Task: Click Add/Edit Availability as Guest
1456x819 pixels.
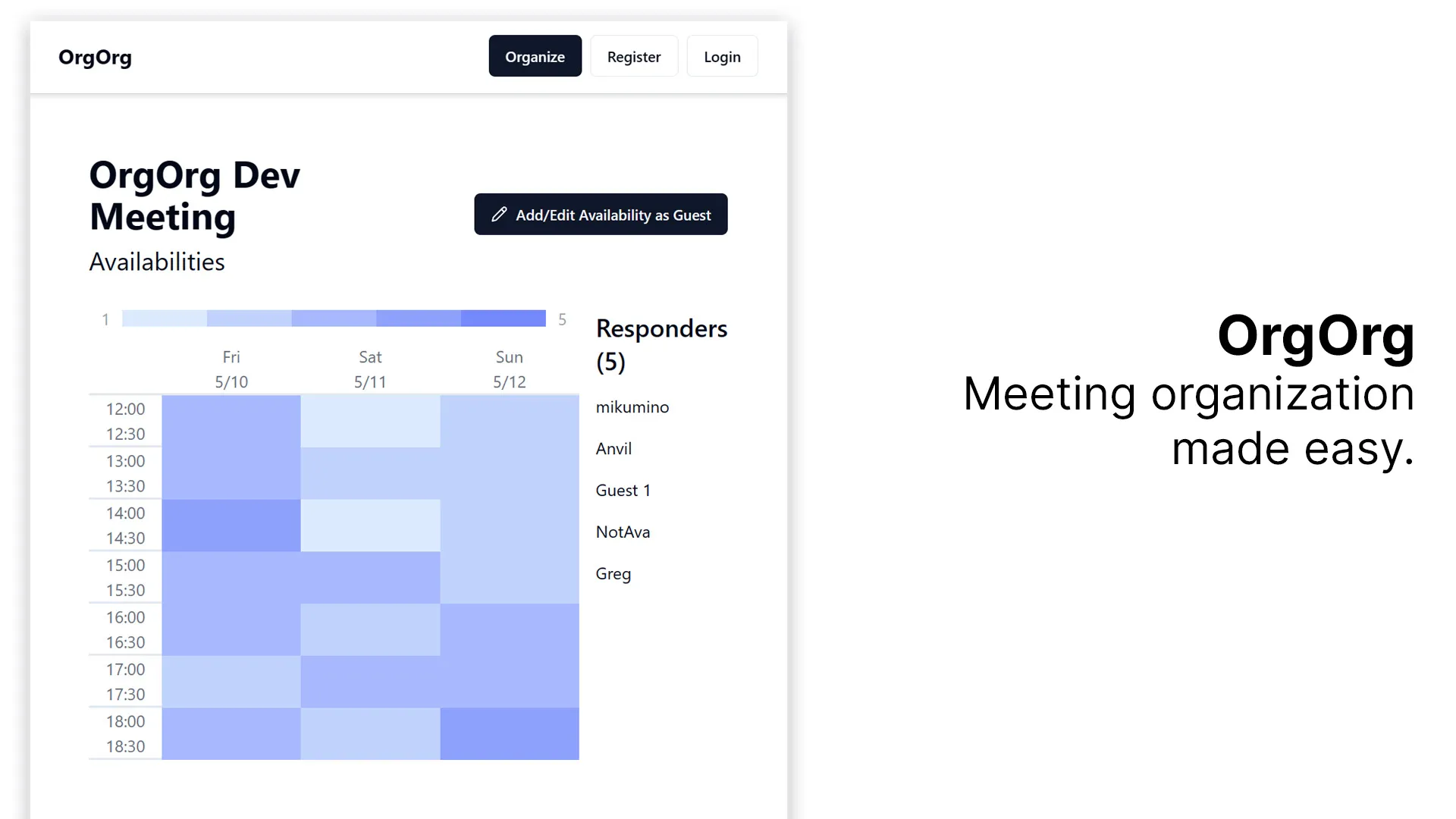Action: tap(600, 214)
